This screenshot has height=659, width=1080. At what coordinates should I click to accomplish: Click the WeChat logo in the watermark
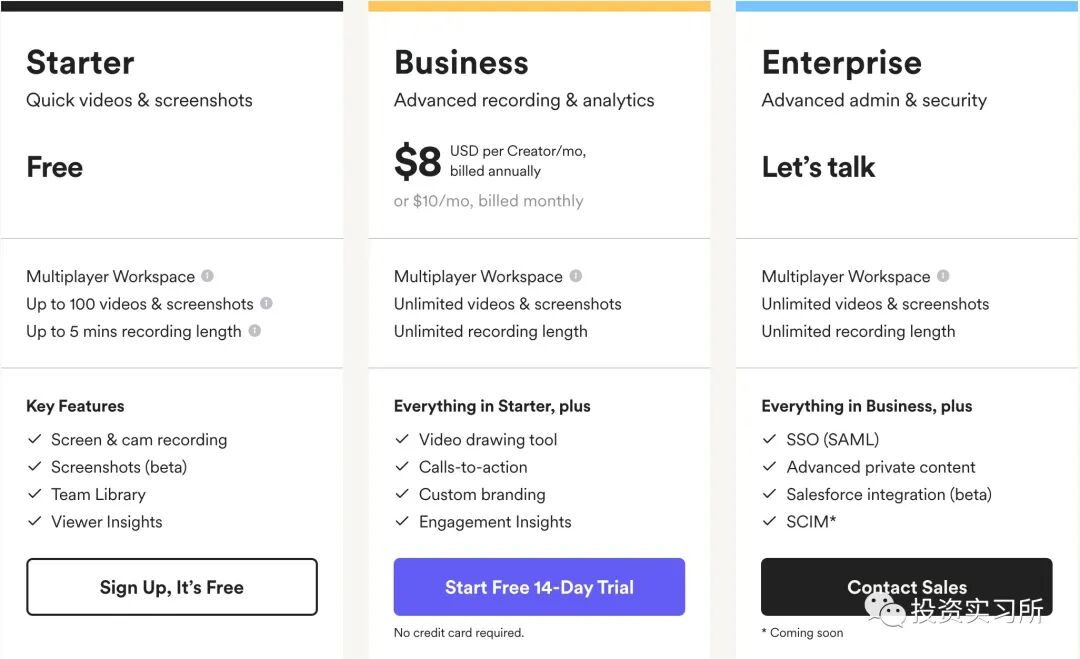(884, 608)
